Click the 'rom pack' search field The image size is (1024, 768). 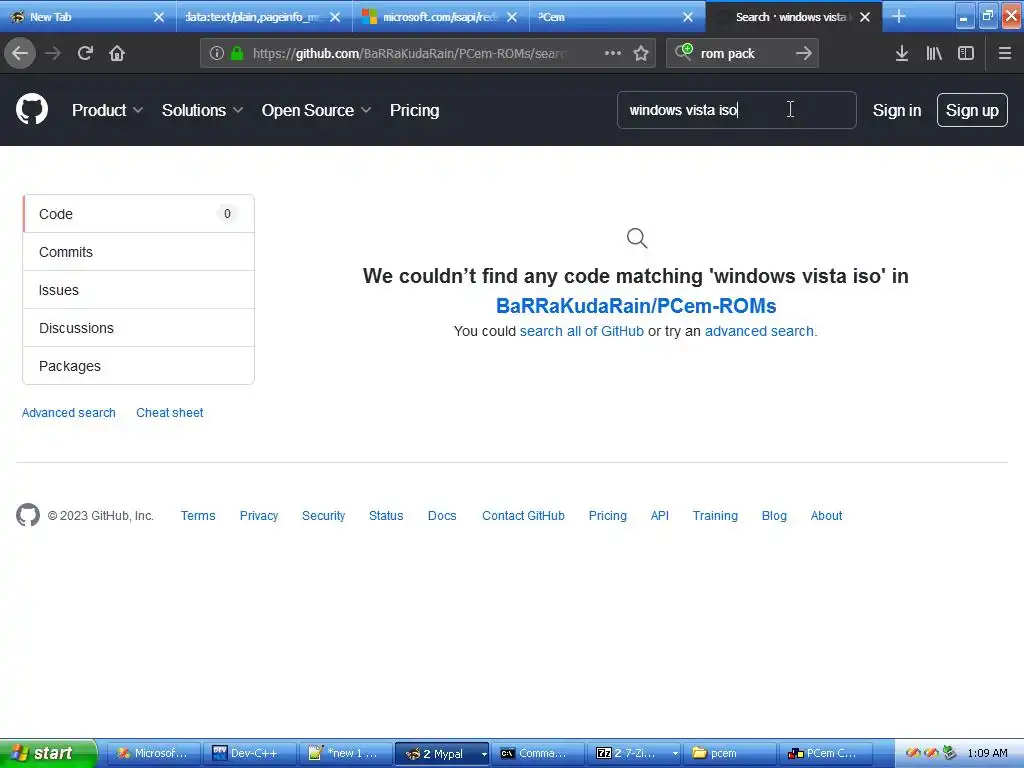click(x=742, y=53)
